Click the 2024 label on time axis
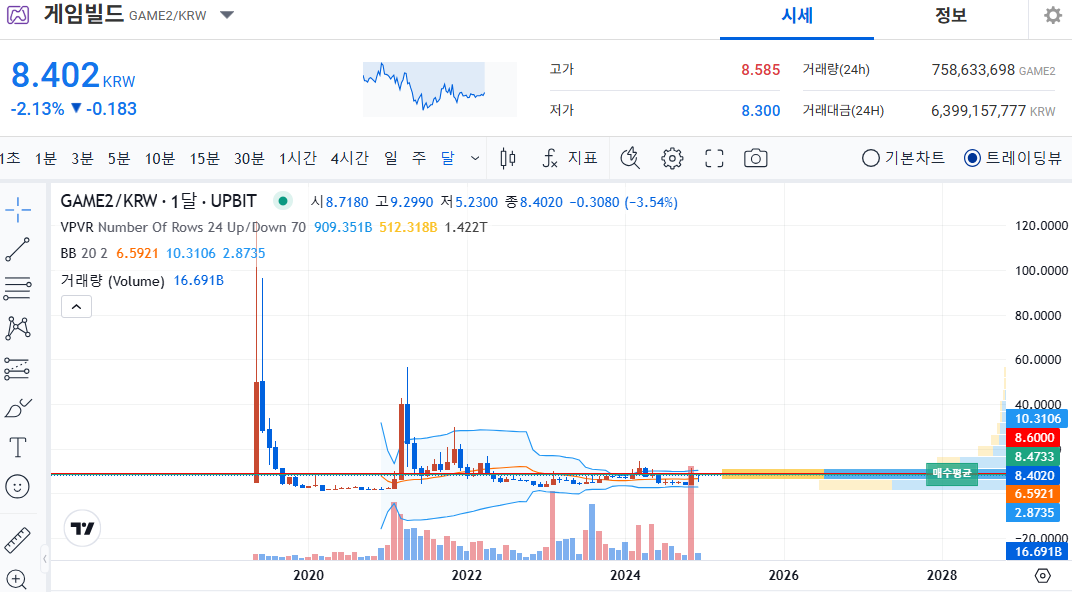The image size is (1072, 592). 625,575
